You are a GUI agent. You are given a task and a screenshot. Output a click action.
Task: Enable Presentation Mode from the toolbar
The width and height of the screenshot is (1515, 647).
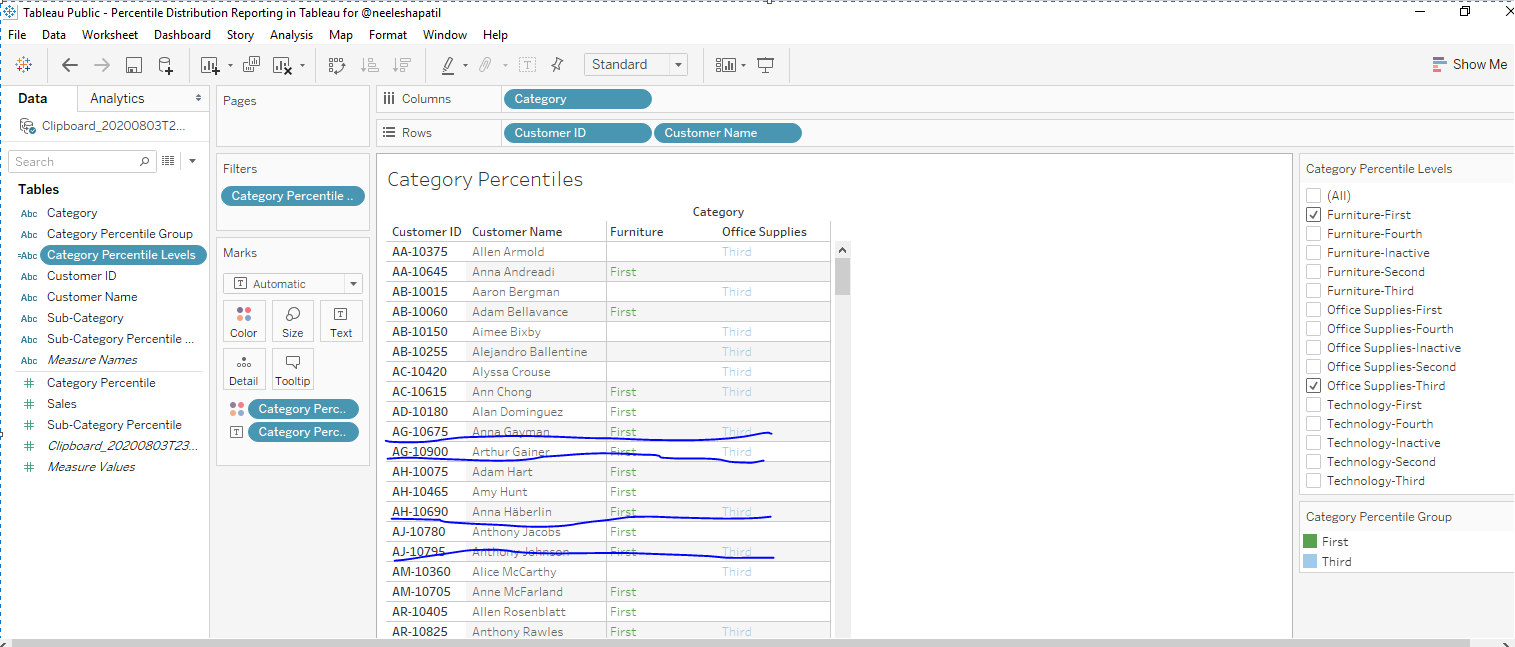click(765, 64)
